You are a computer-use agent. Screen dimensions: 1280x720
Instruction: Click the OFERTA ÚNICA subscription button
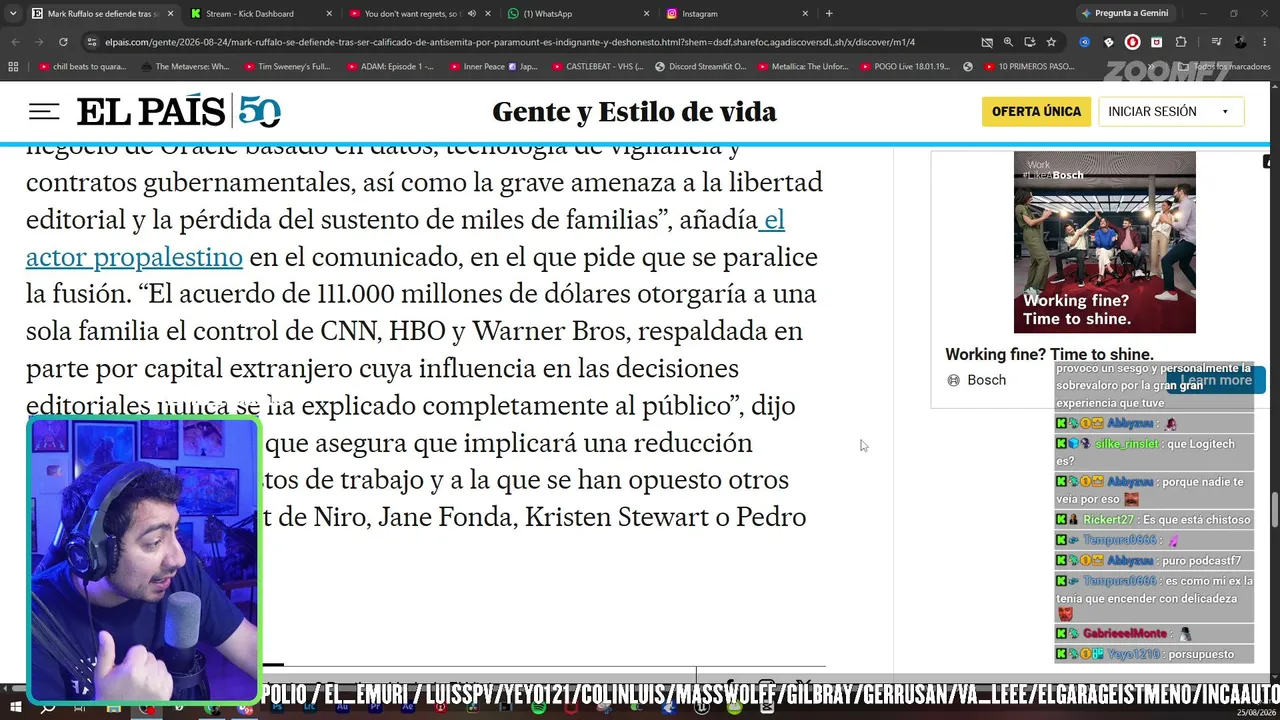1036,112
